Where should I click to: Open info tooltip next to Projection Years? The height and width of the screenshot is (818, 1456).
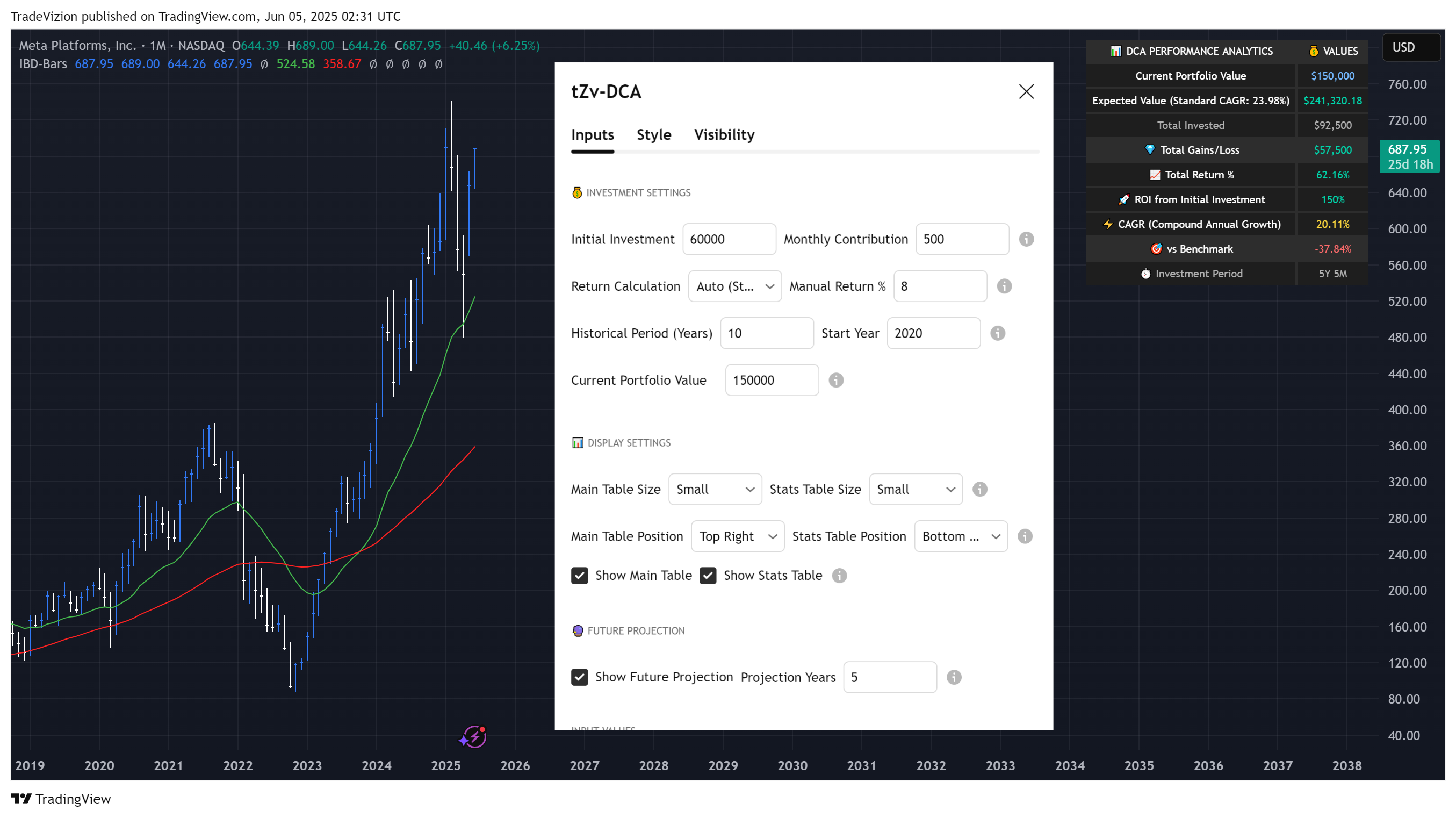(x=954, y=677)
